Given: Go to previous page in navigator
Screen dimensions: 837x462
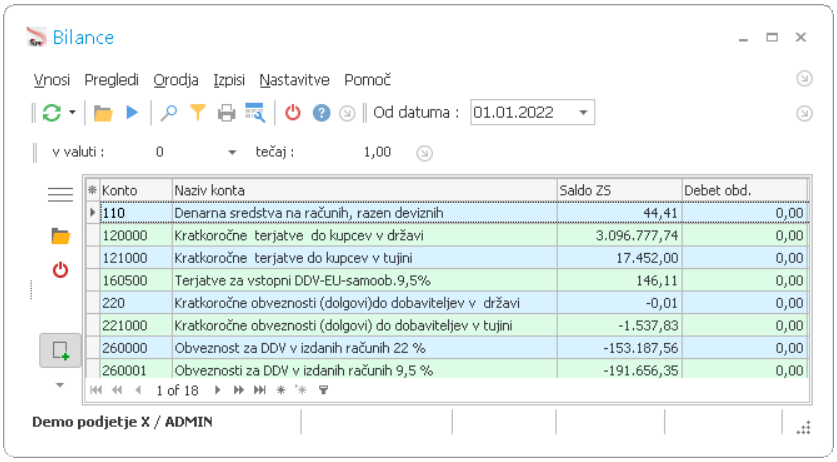Looking at the screenshot, I should coord(117,390).
